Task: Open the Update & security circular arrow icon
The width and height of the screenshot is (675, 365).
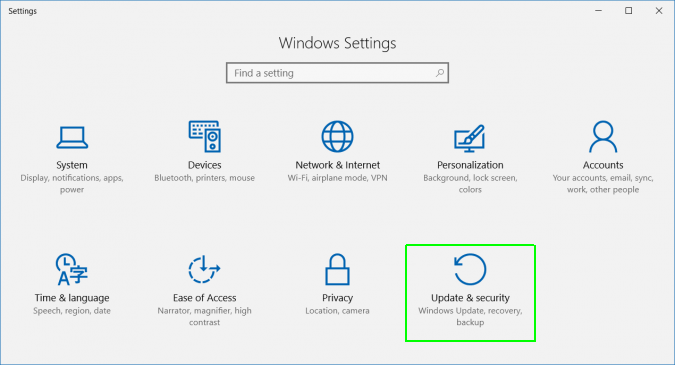Action: point(470,269)
